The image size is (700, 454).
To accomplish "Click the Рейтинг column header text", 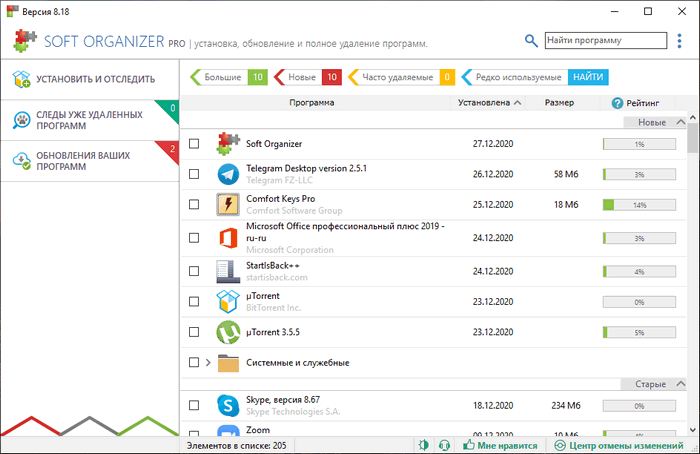I will tap(642, 103).
